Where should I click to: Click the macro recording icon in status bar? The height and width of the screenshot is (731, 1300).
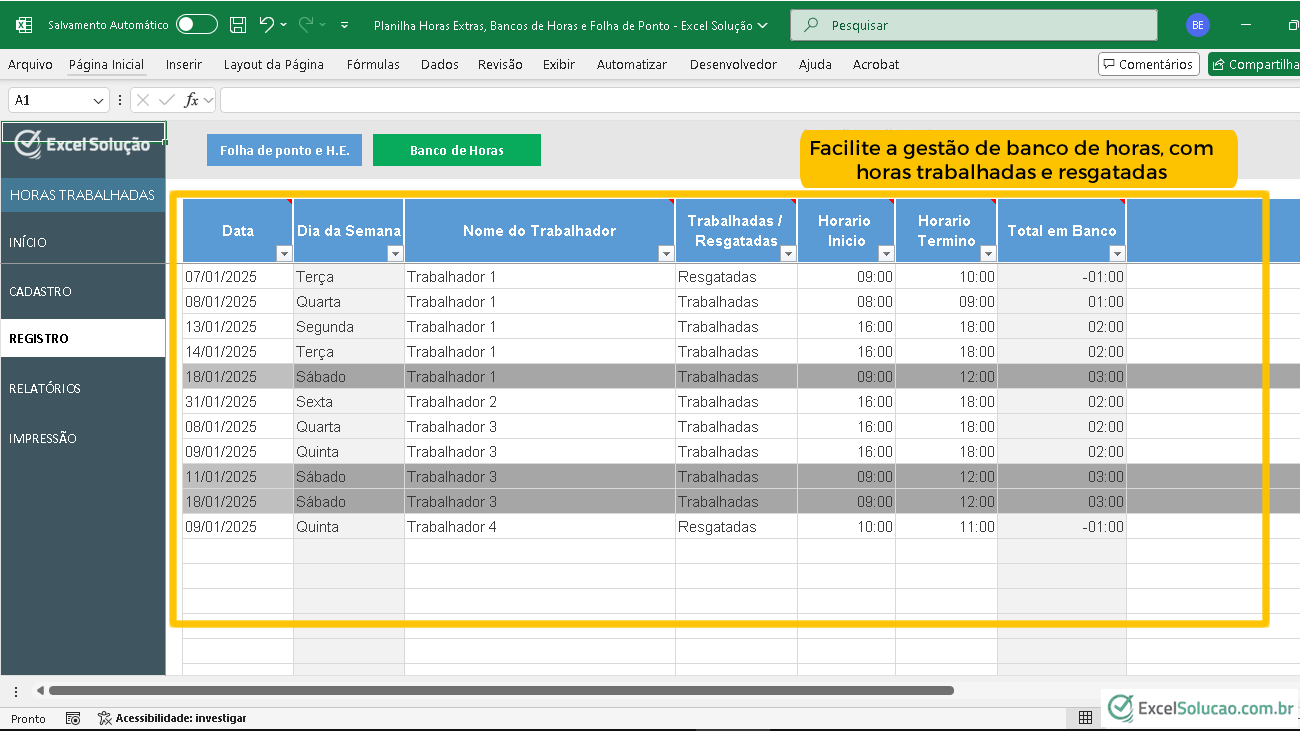(x=73, y=718)
